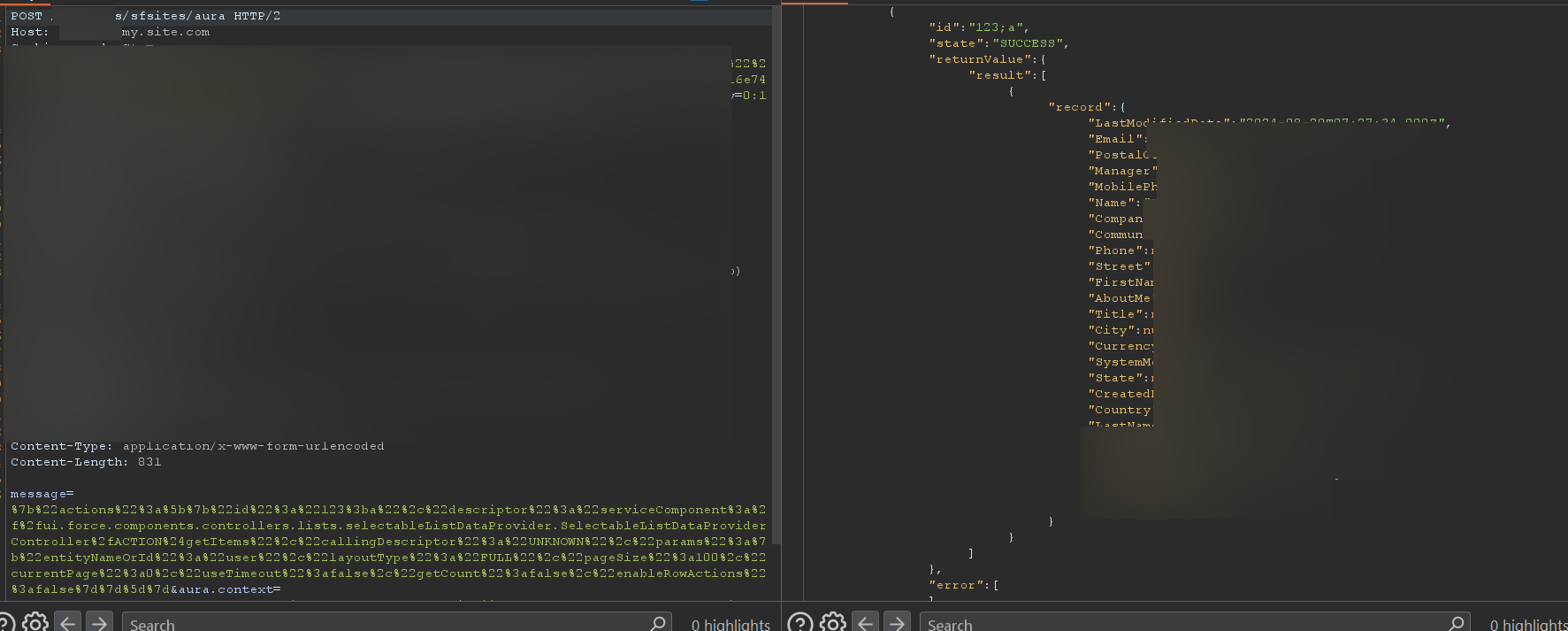Jump to previous match in response search

click(866, 623)
